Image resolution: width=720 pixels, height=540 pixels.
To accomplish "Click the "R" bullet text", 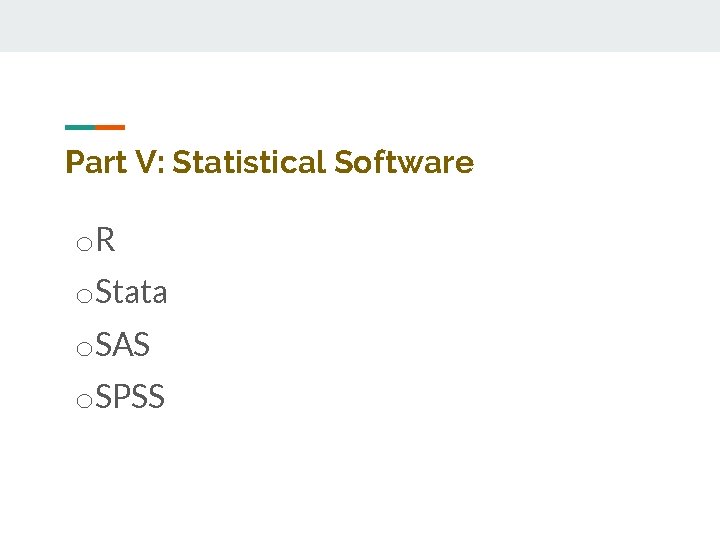I will coord(106,240).
